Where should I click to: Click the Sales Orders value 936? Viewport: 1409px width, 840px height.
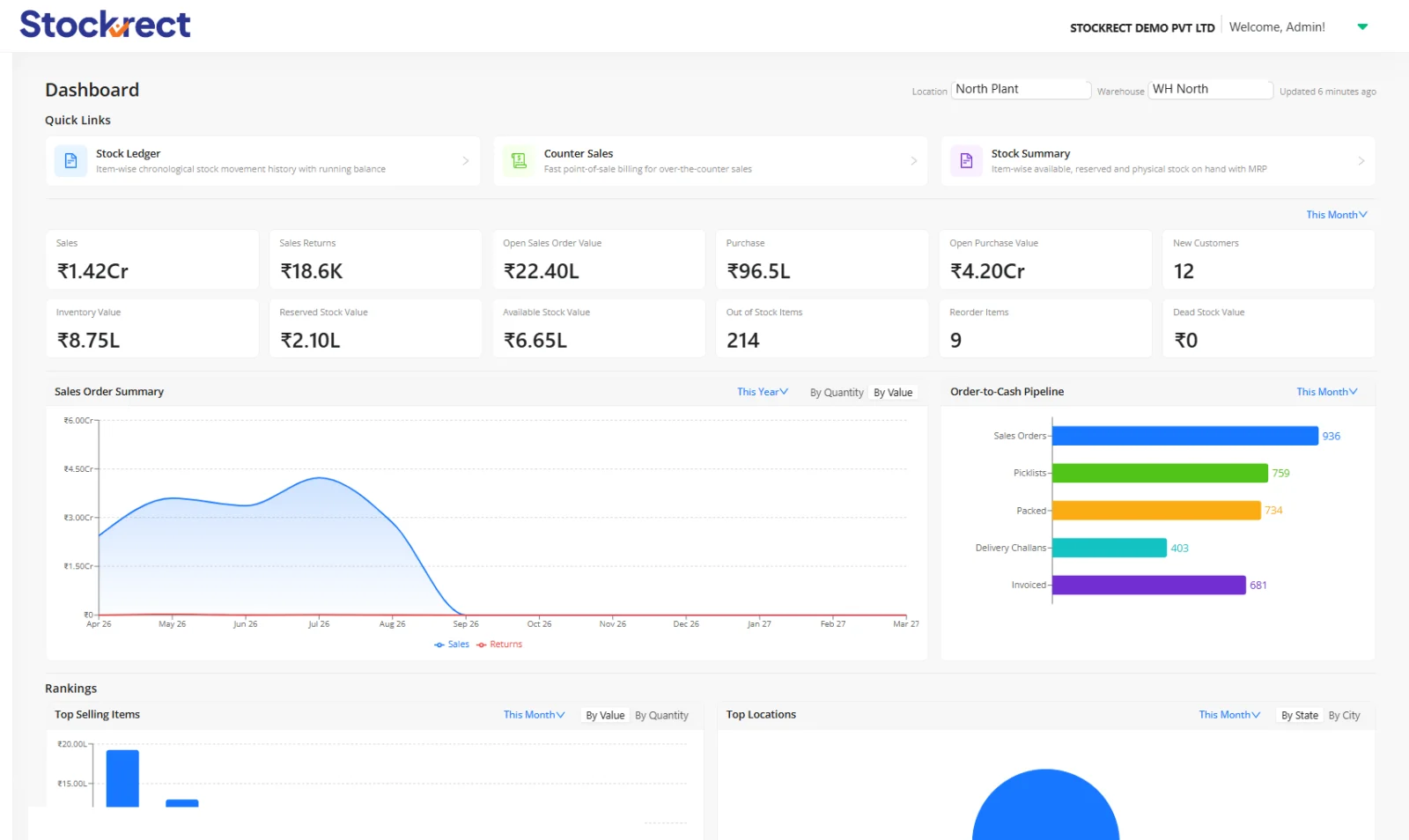tap(1331, 436)
